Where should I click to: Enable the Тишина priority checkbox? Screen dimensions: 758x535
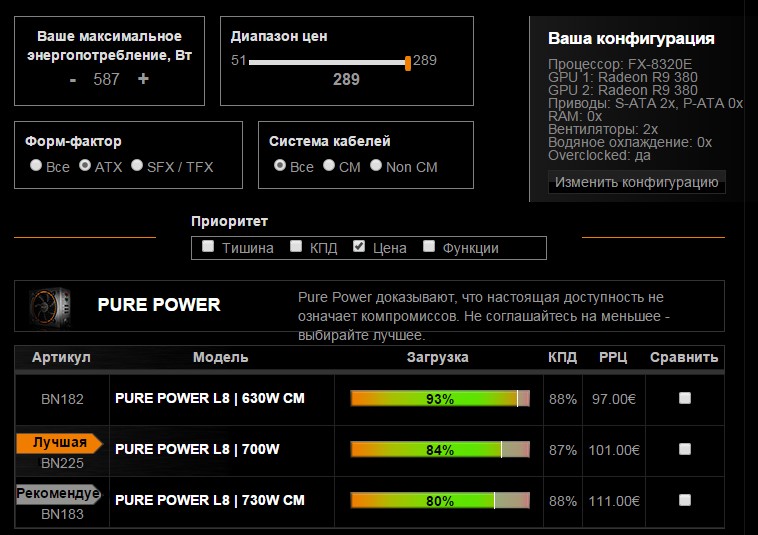tap(208, 246)
